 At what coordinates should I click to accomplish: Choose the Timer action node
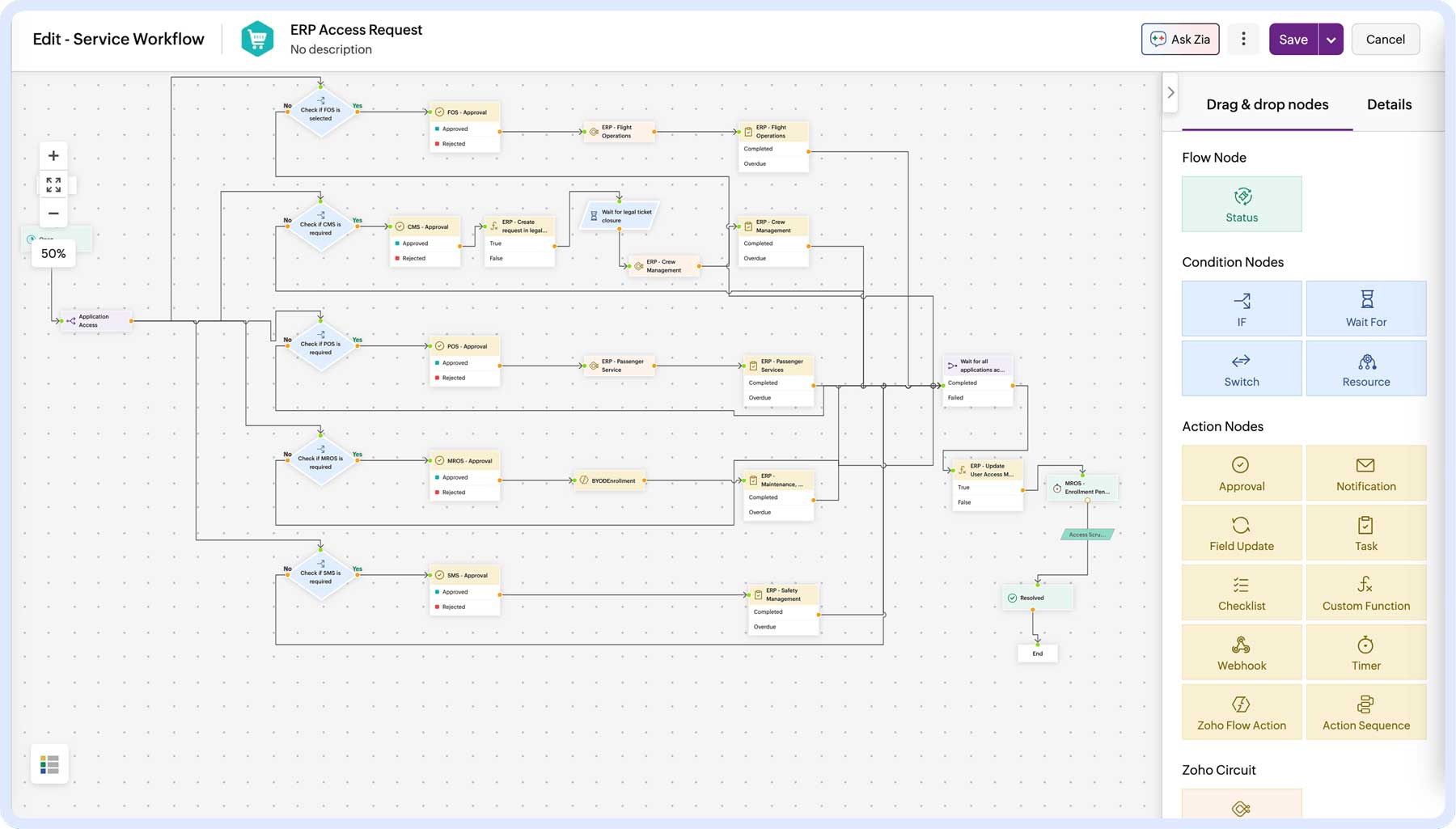pyautogui.click(x=1366, y=653)
